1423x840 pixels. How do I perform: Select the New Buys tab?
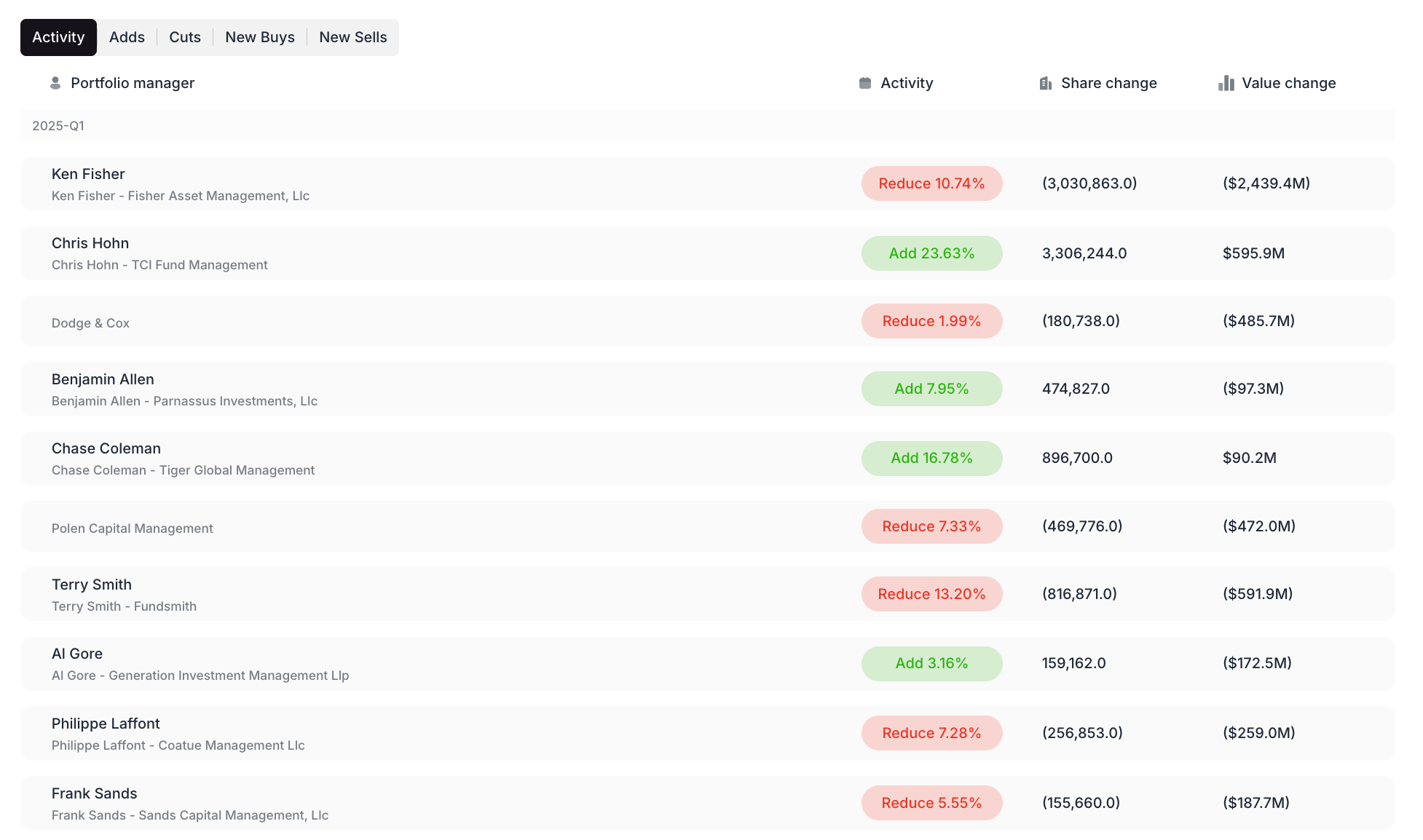[x=260, y=37]
